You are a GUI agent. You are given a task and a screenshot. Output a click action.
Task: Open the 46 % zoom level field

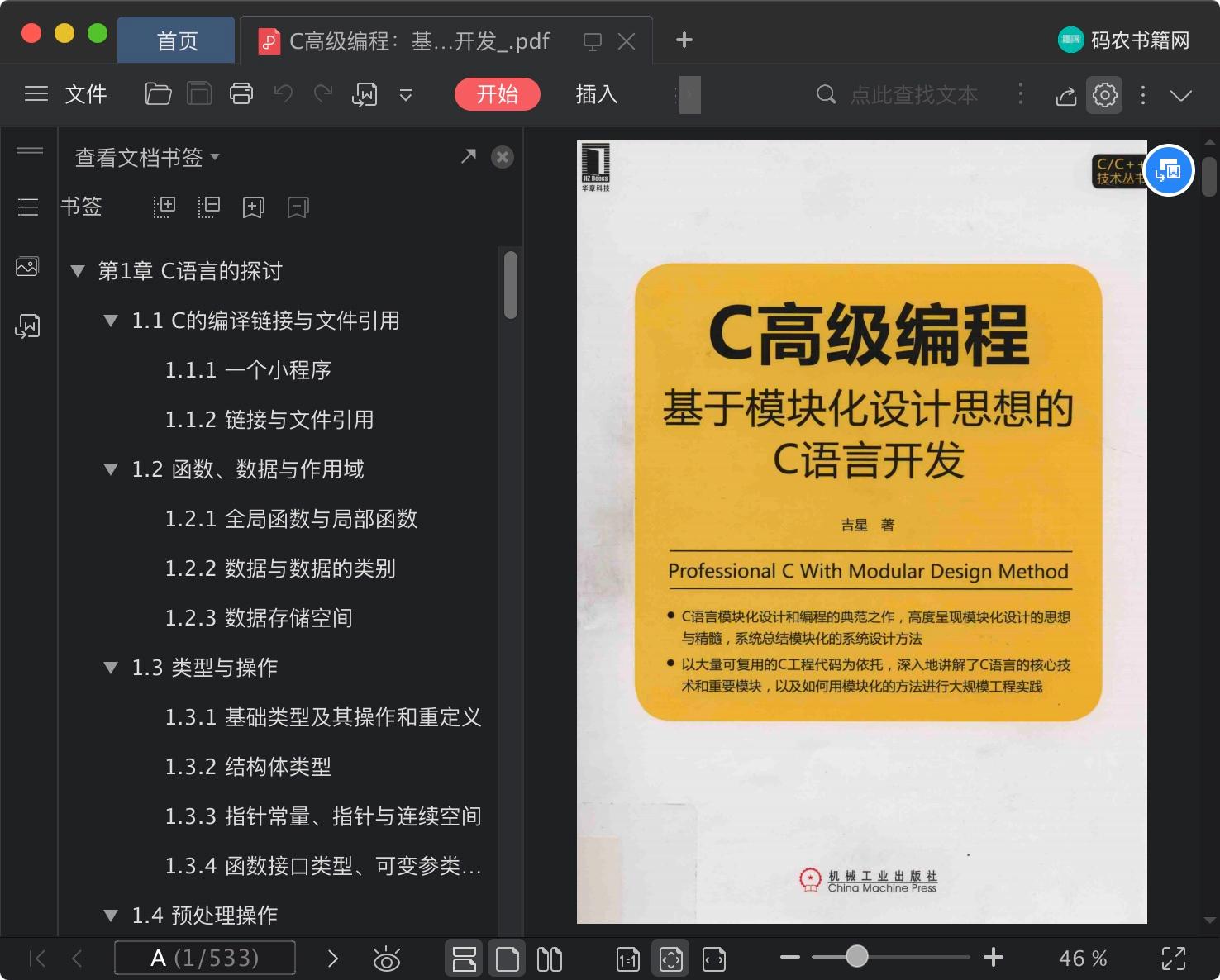point(1083,959)
